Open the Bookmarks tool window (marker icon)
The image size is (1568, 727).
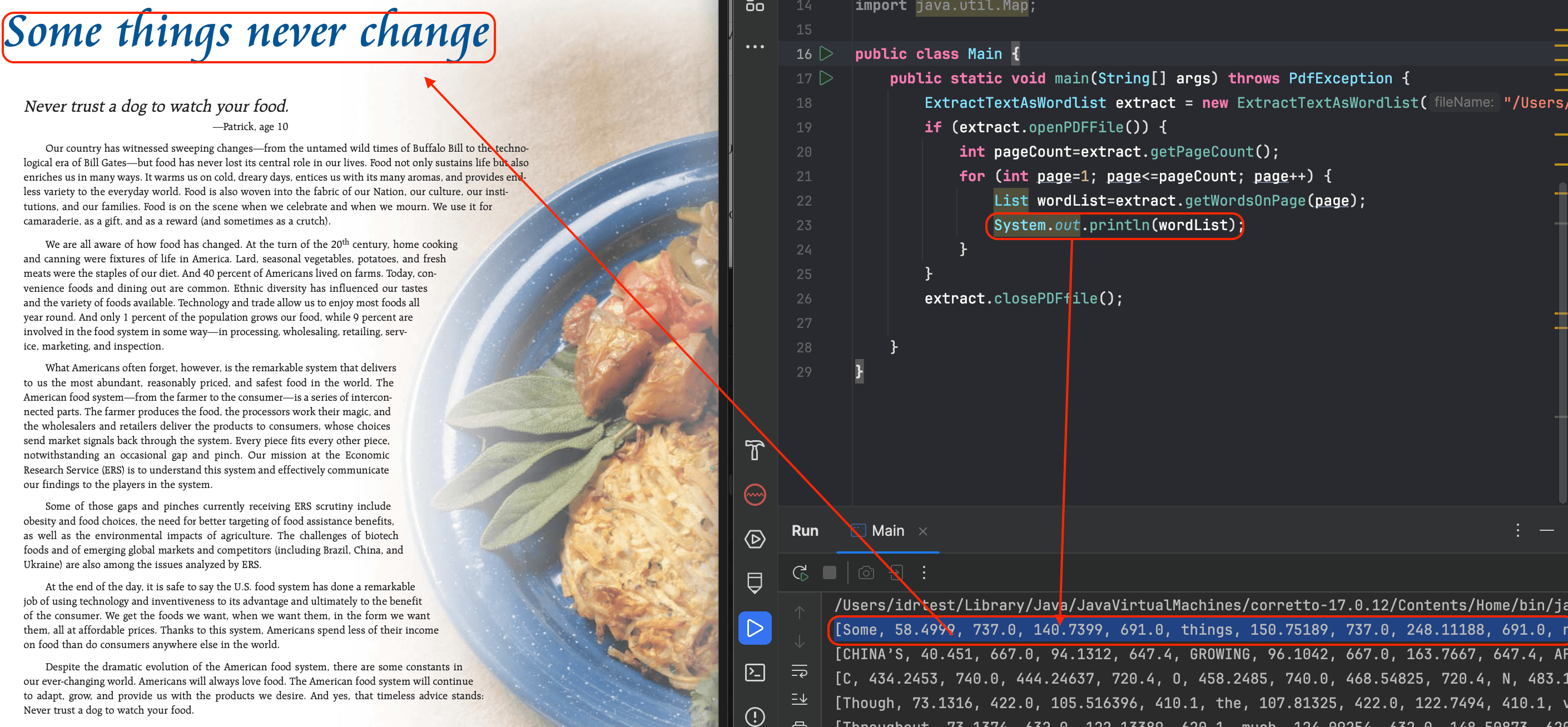[x=755, y=583]
